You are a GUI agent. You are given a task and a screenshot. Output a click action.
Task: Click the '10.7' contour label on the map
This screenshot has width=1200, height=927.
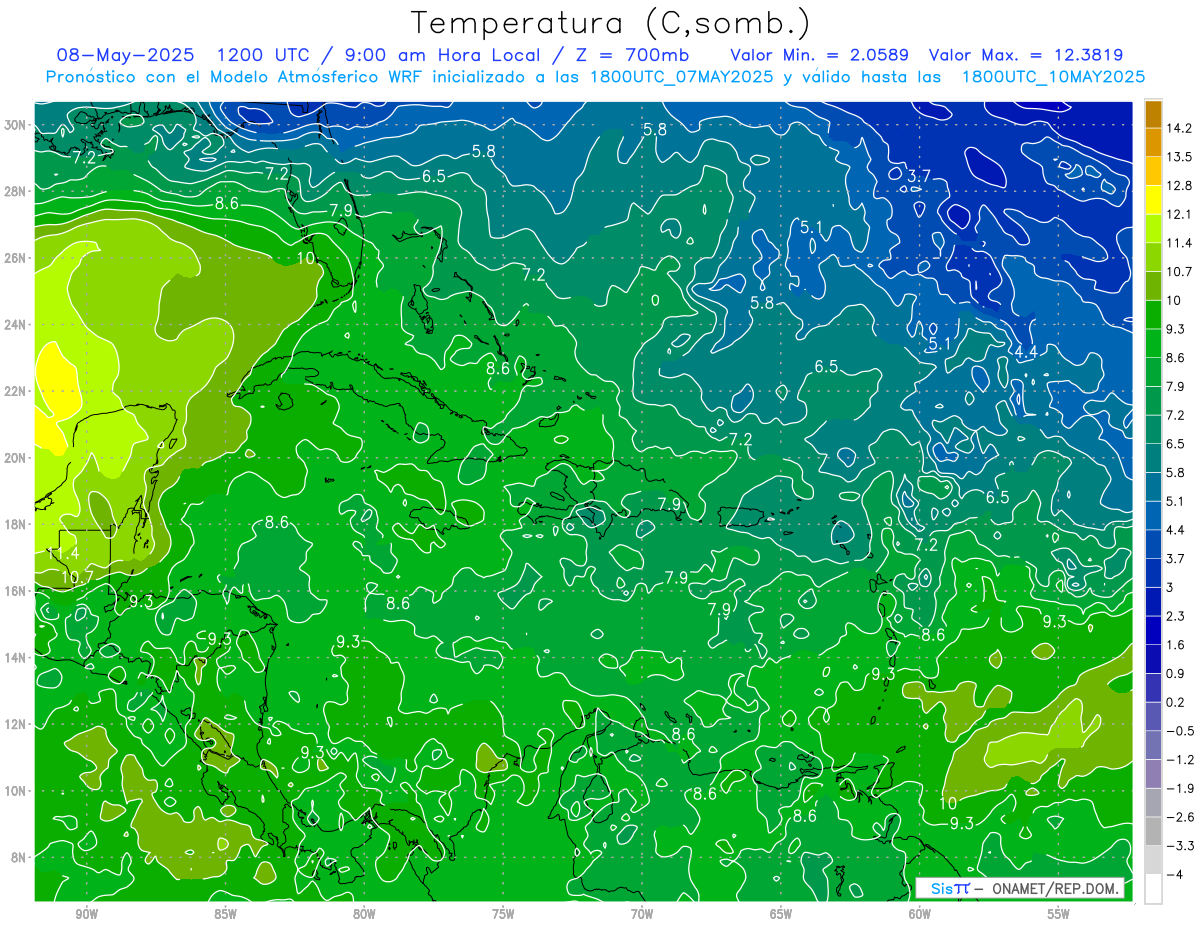click(77, 577)
